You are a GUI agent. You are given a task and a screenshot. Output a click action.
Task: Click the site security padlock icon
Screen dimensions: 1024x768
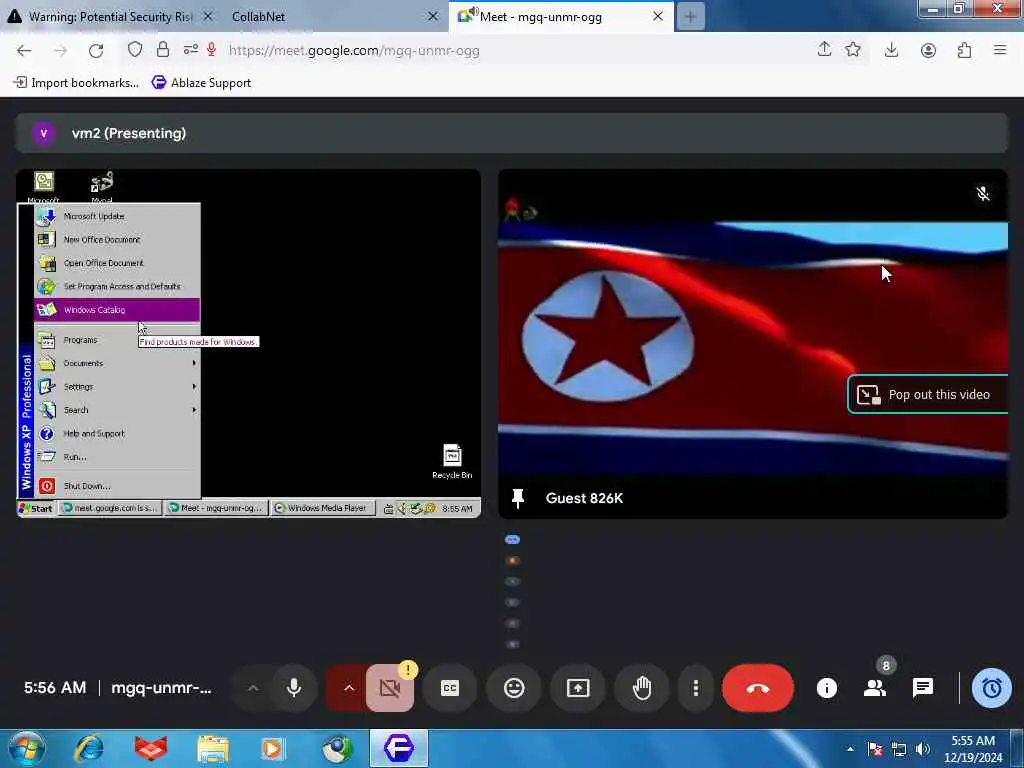click(x=163, y=50)
